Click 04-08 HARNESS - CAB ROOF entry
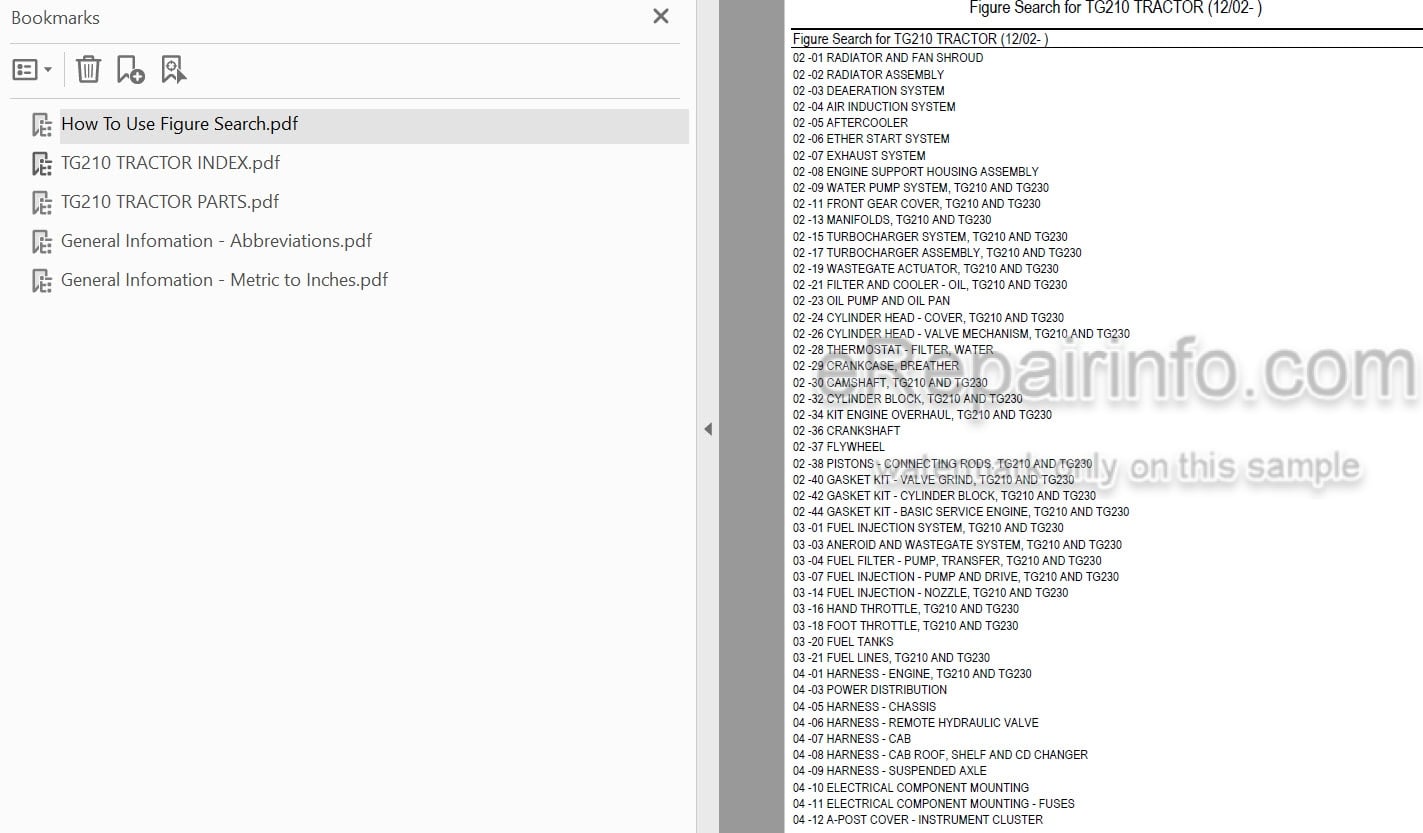This screenshot has width=1423, height=833. click(940, 755)
